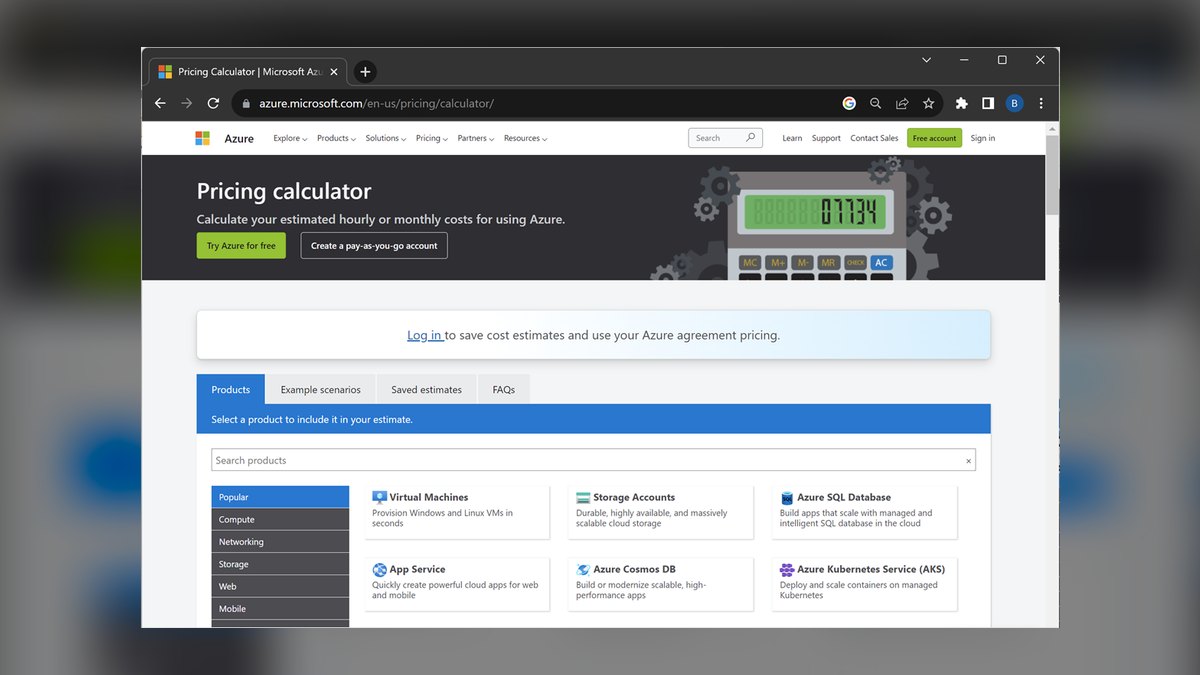The width and height of the screenshot is (1200, 675).
Task: Switch to Example scenarios tab
Action: (x=321, y=389)
